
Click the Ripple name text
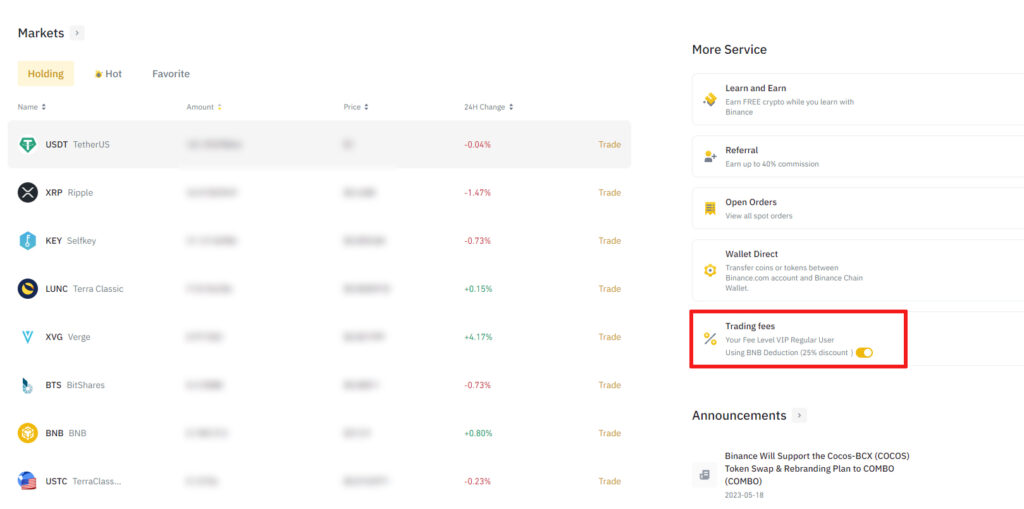[x=80, y=193]
